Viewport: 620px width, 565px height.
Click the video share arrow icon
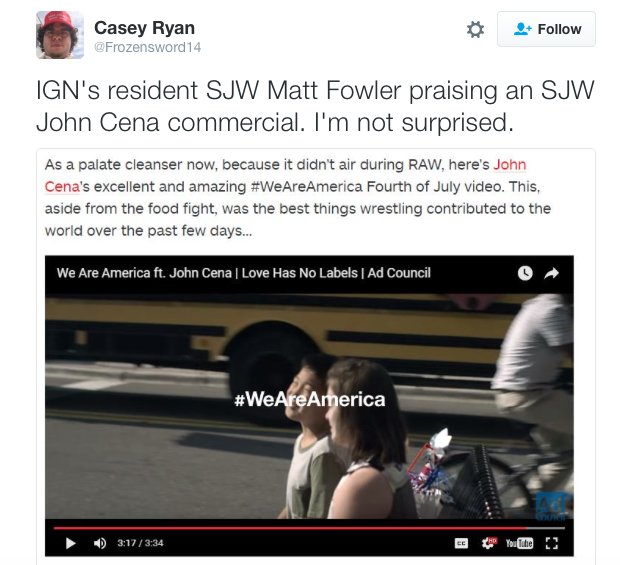(552, 273)
